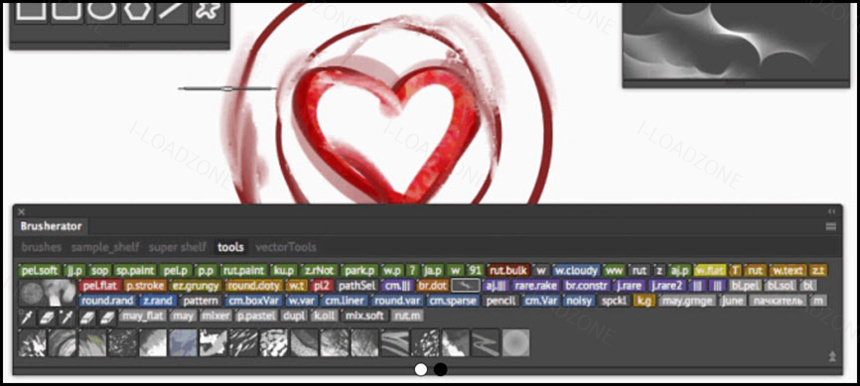
Task: Select the pattern tool preset
Action: pos(201,300)
